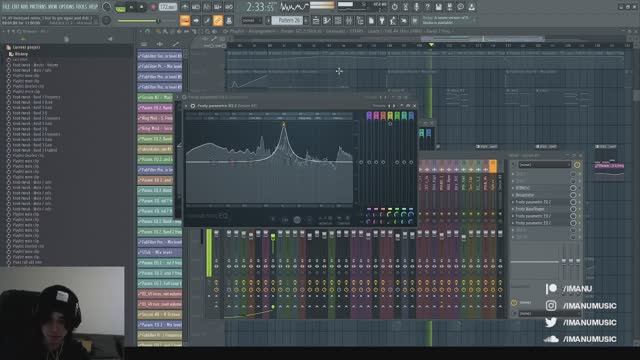Screen dimensions: 640x360
Task: Click the EQ peak node handle
Action: (284, 124)
